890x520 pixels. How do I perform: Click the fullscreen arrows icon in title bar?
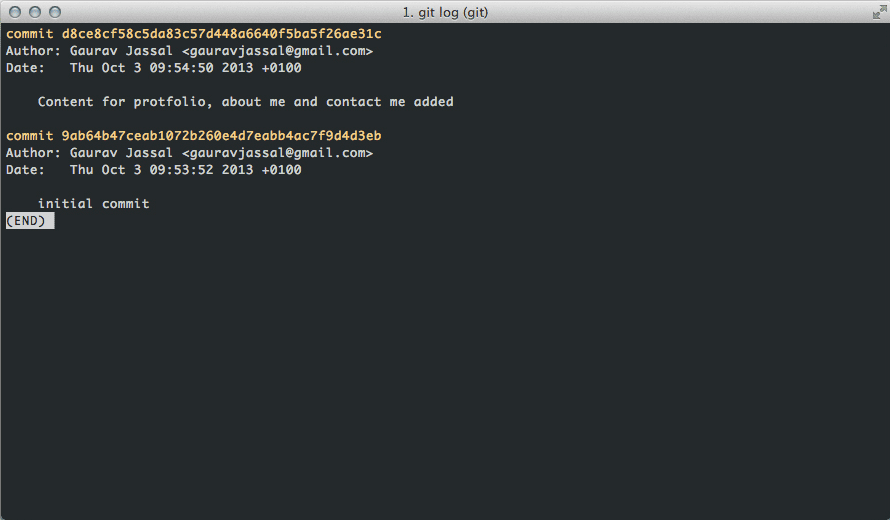pos(877,12)
